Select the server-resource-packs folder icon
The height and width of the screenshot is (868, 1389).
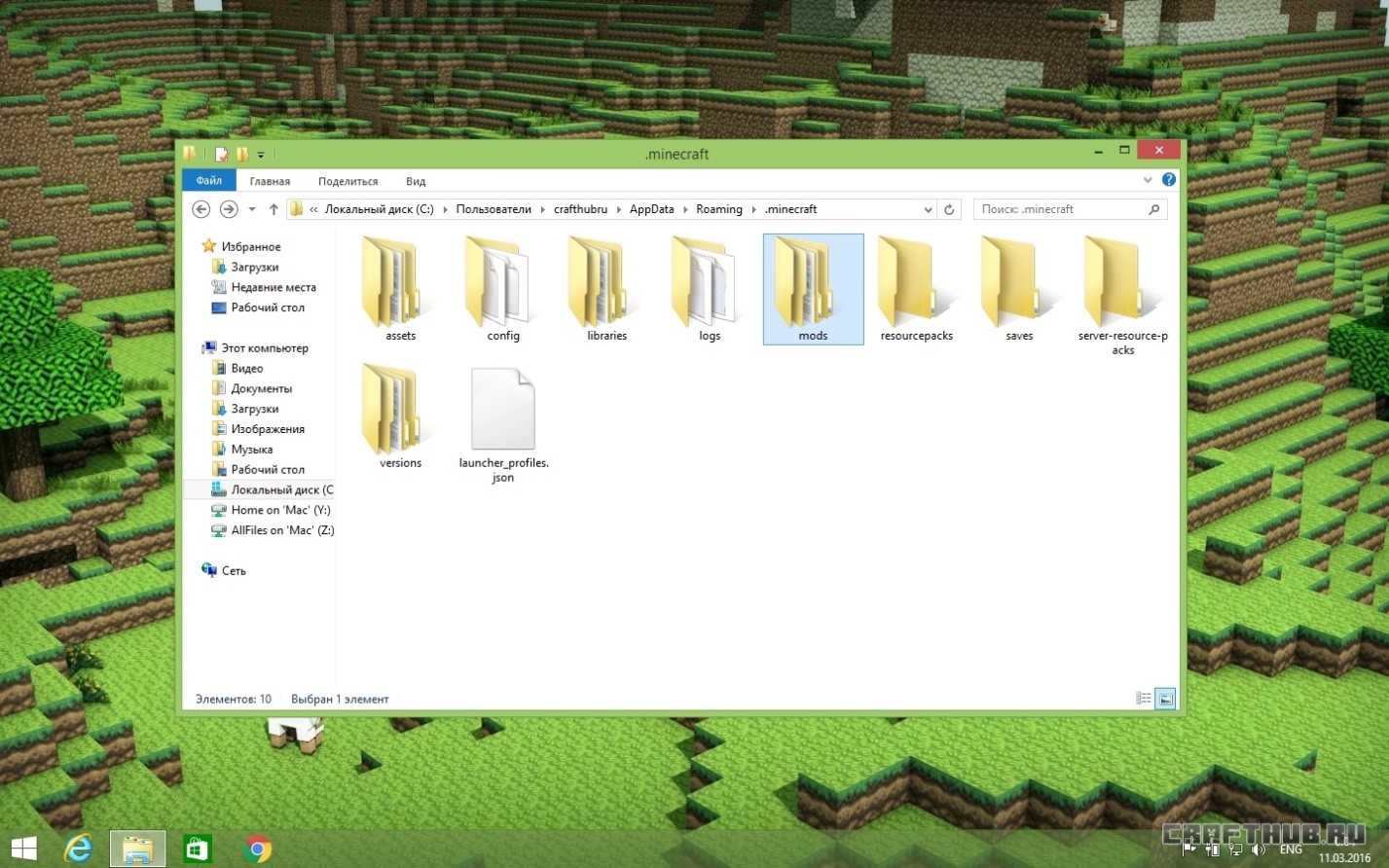[x=1115, y=283]
